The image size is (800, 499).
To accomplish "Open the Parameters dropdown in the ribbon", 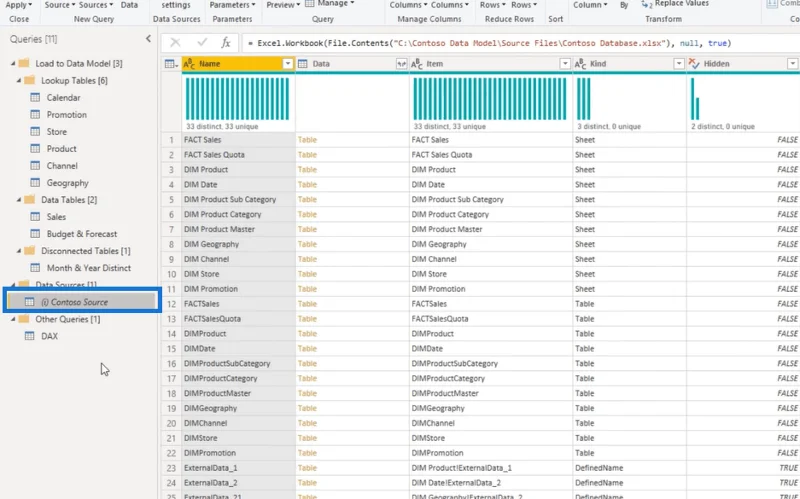I will (232, 5).
